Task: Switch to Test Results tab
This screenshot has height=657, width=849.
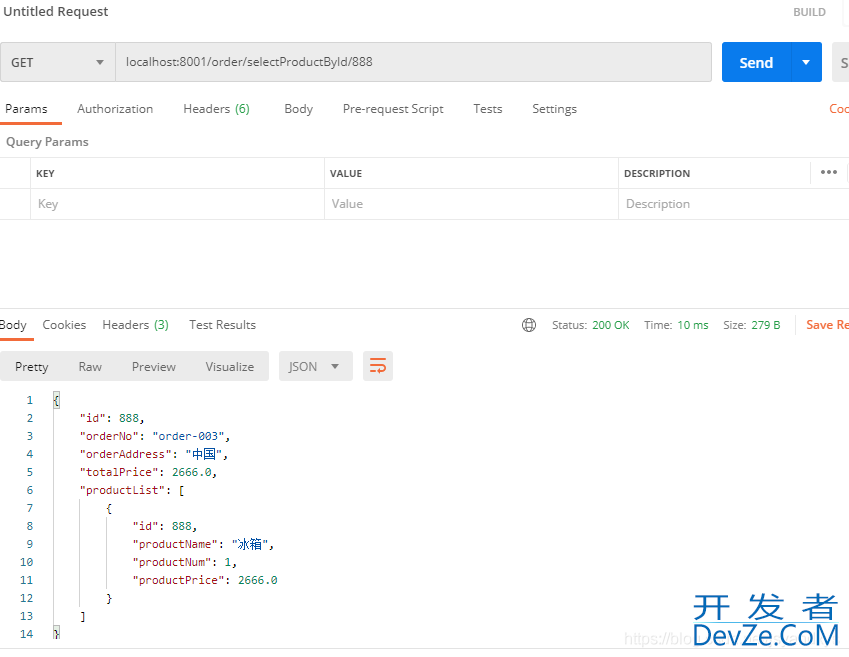Action: click(x=222, y=325)
